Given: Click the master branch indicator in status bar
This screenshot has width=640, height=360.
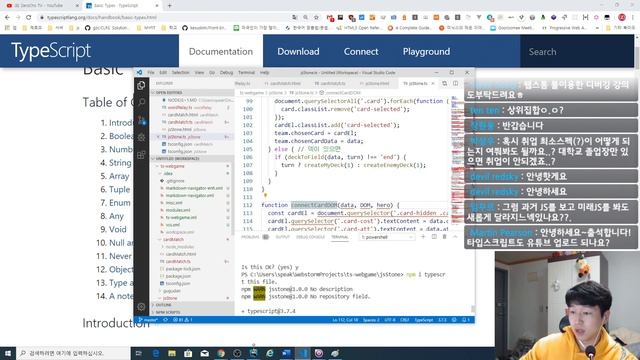Looking at the screenshot, I should click(x=148, y=320).
